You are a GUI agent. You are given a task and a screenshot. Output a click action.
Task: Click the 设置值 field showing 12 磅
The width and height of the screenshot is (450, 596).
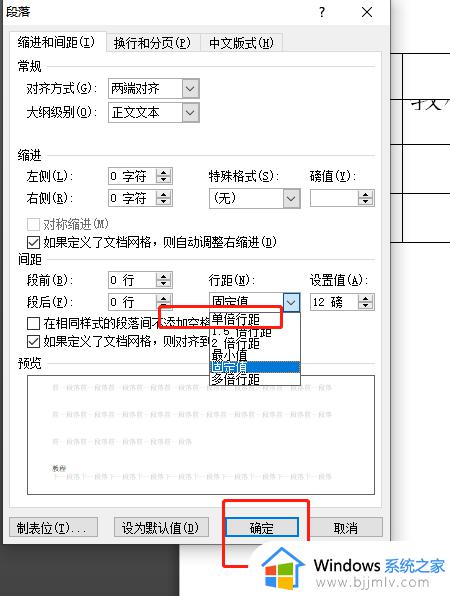(x=334, y=302)
